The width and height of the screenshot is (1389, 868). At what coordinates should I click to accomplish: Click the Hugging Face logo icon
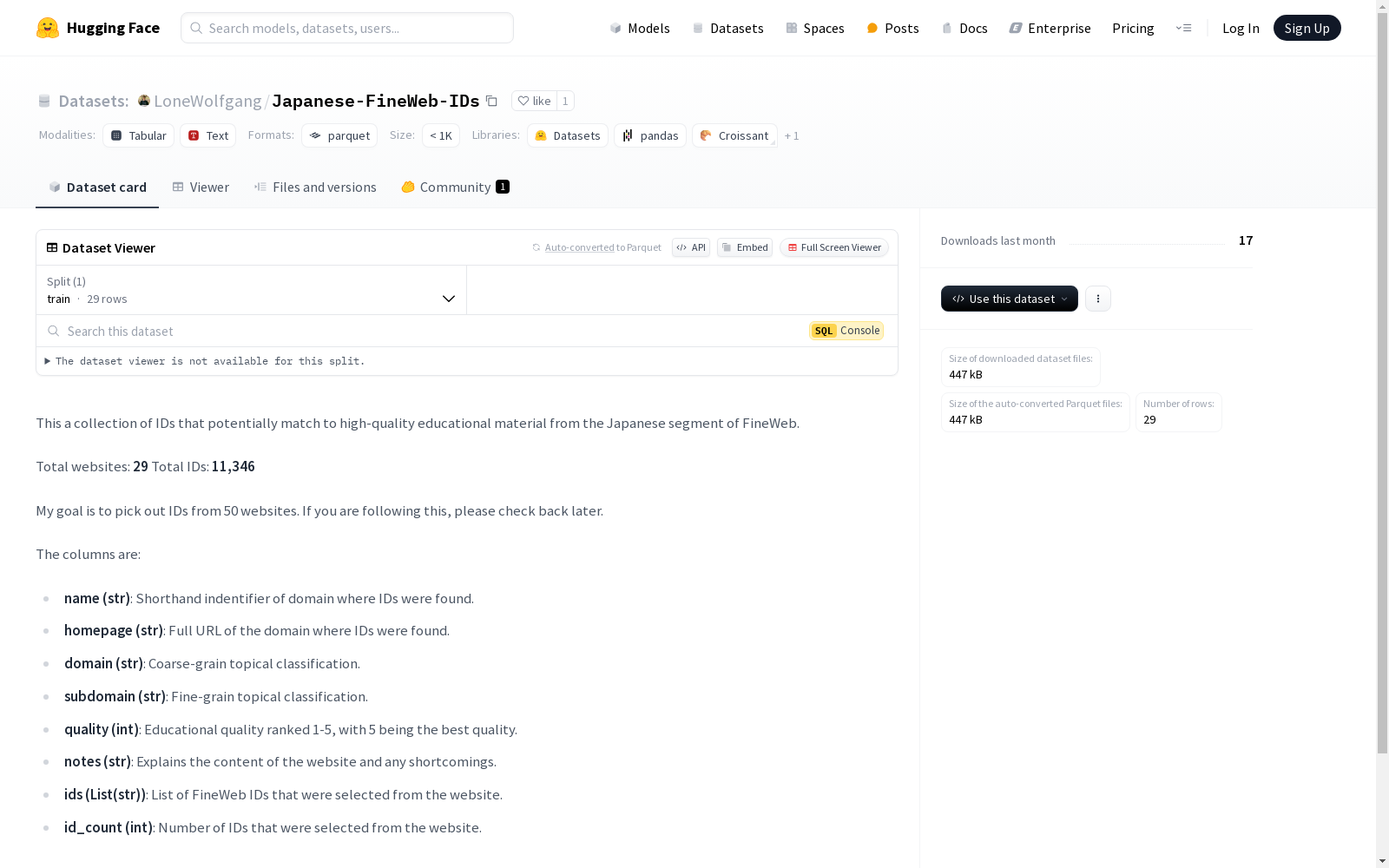point(48,28)
